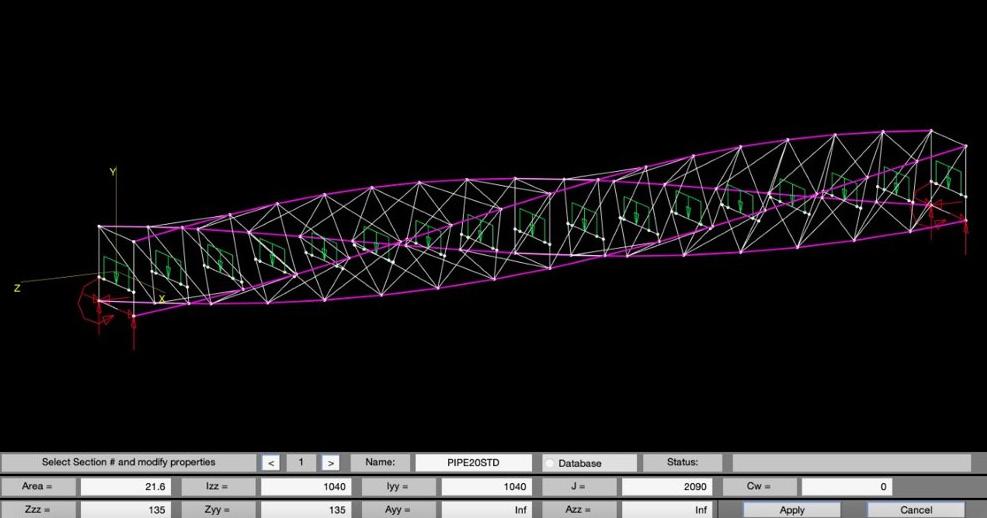Click the Status message field

point(851,463)
